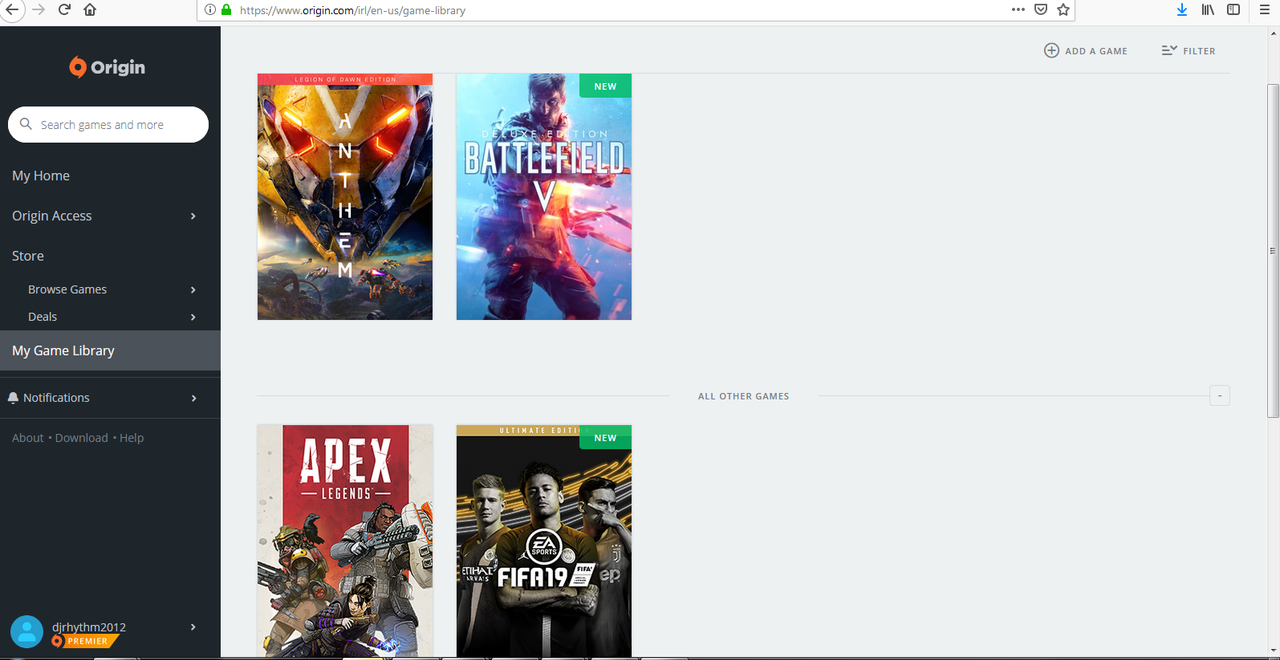Click the djrhythm2012 username
The width and height of the screenshot is (1280, 660).
coord(89,627)
